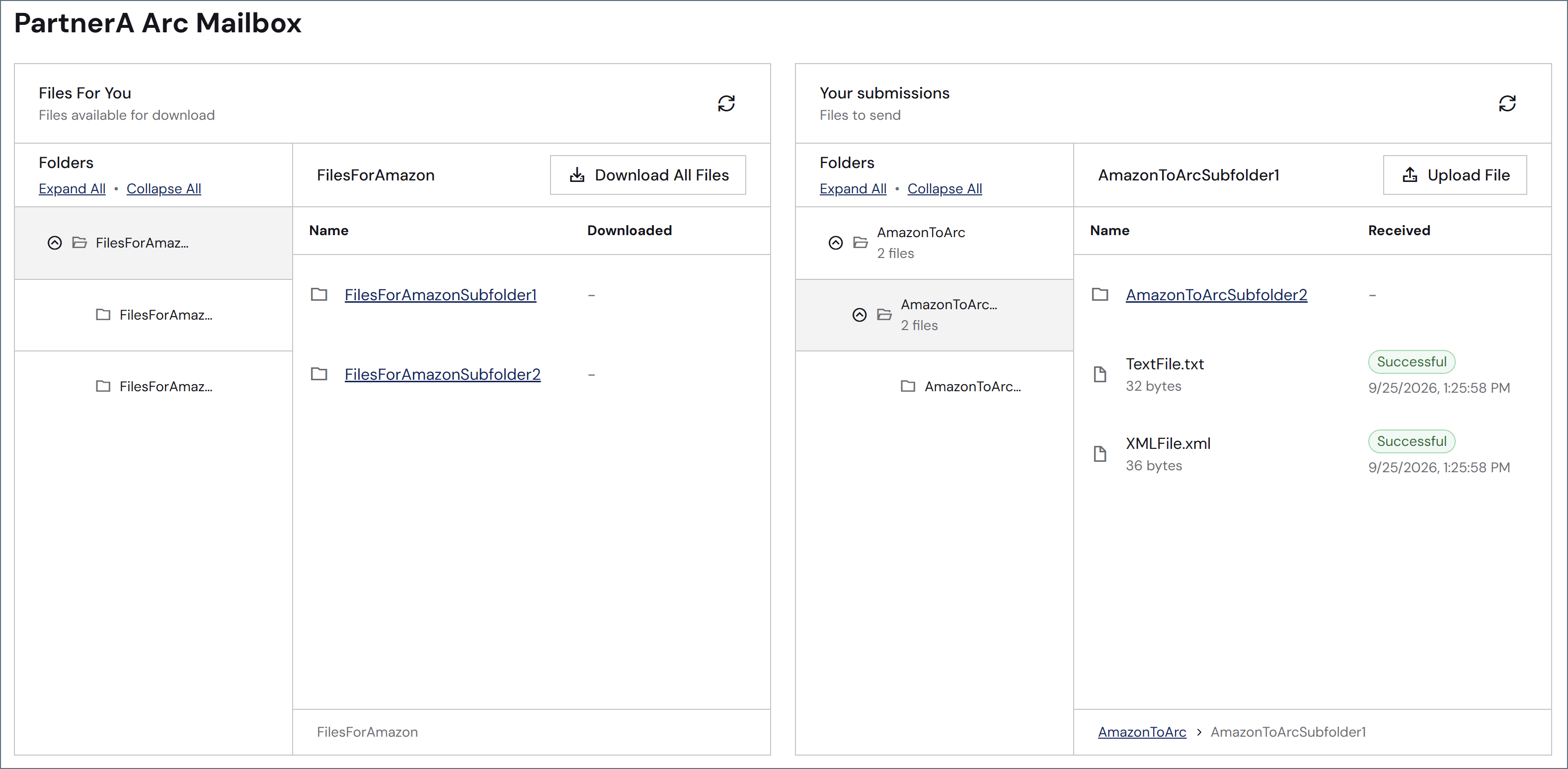Collapse All folders in Your submissions
1568x769 pixels.
[x=944, y=189]
